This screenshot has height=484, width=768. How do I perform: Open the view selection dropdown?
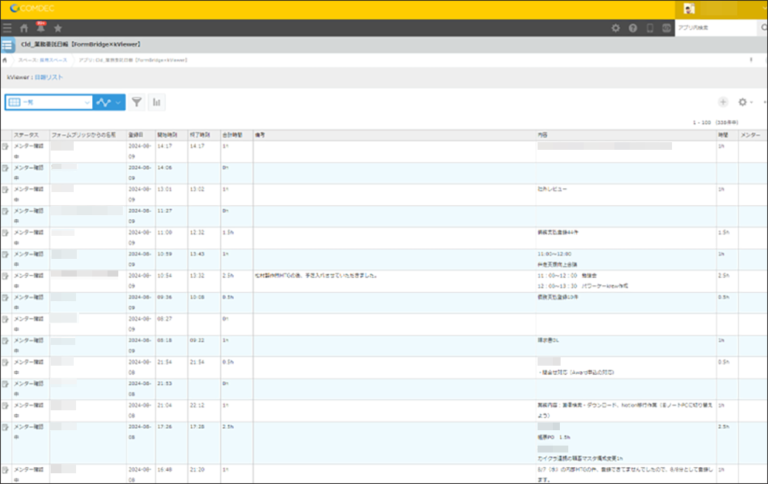48,102
